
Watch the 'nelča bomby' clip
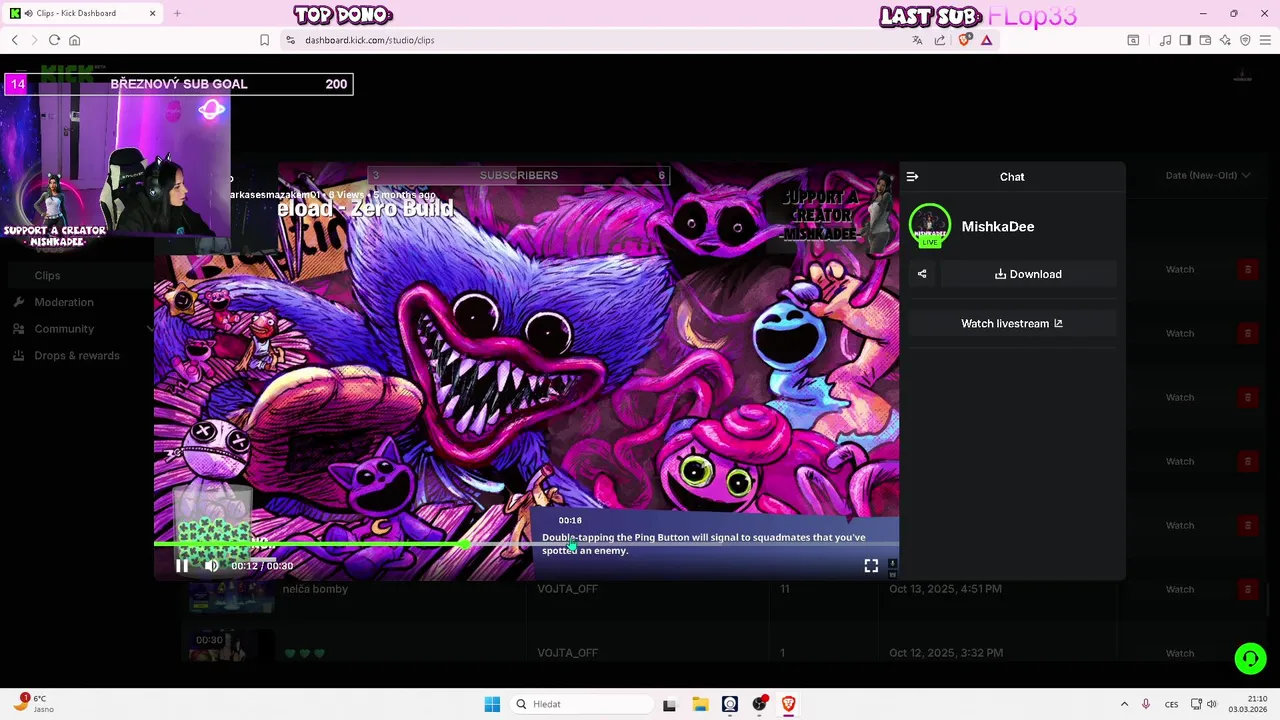(x=1180, y=589)
